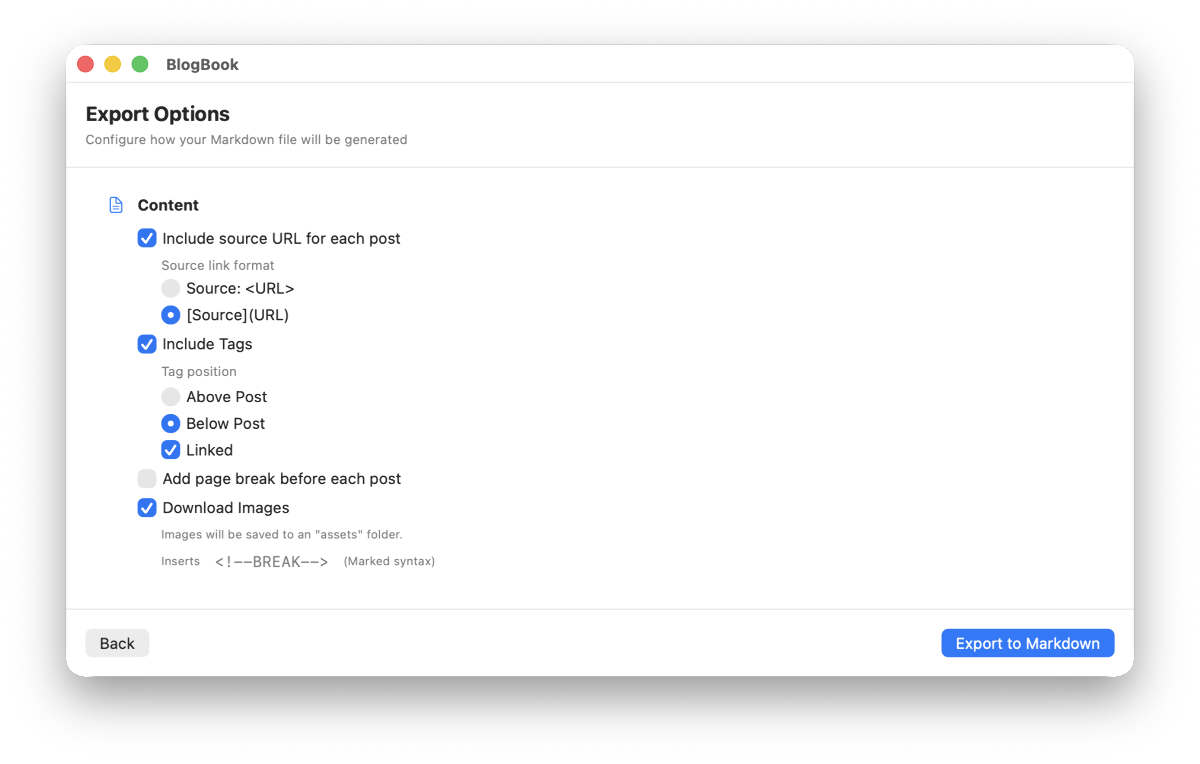Image resolution: width=1200 pixels, height=764 pixels.
Task: Choose "Above Post" for tag position
Action: (x=171, y=397)
